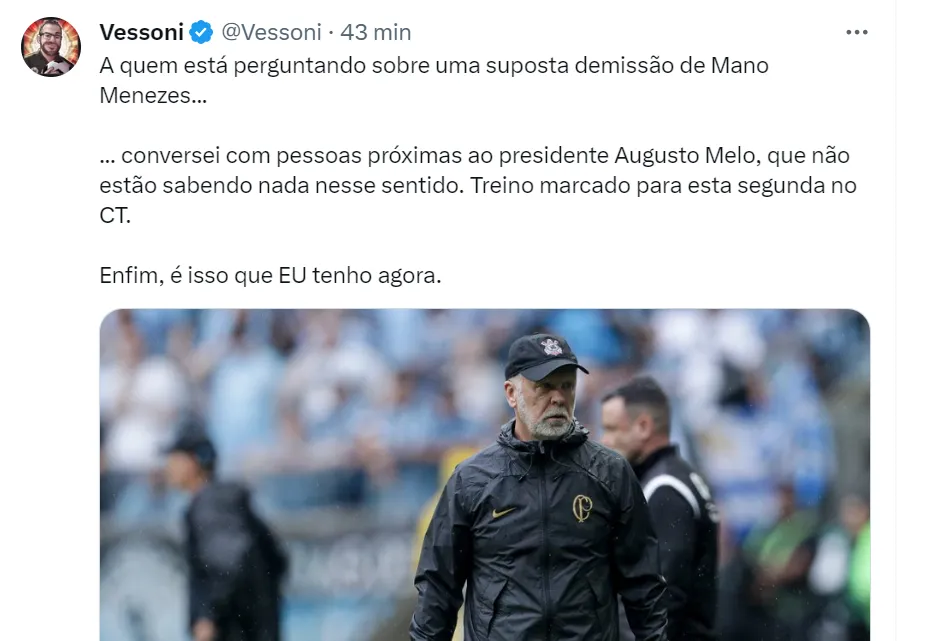
Task: Click the blue verified badge
Action: (202, 32)
